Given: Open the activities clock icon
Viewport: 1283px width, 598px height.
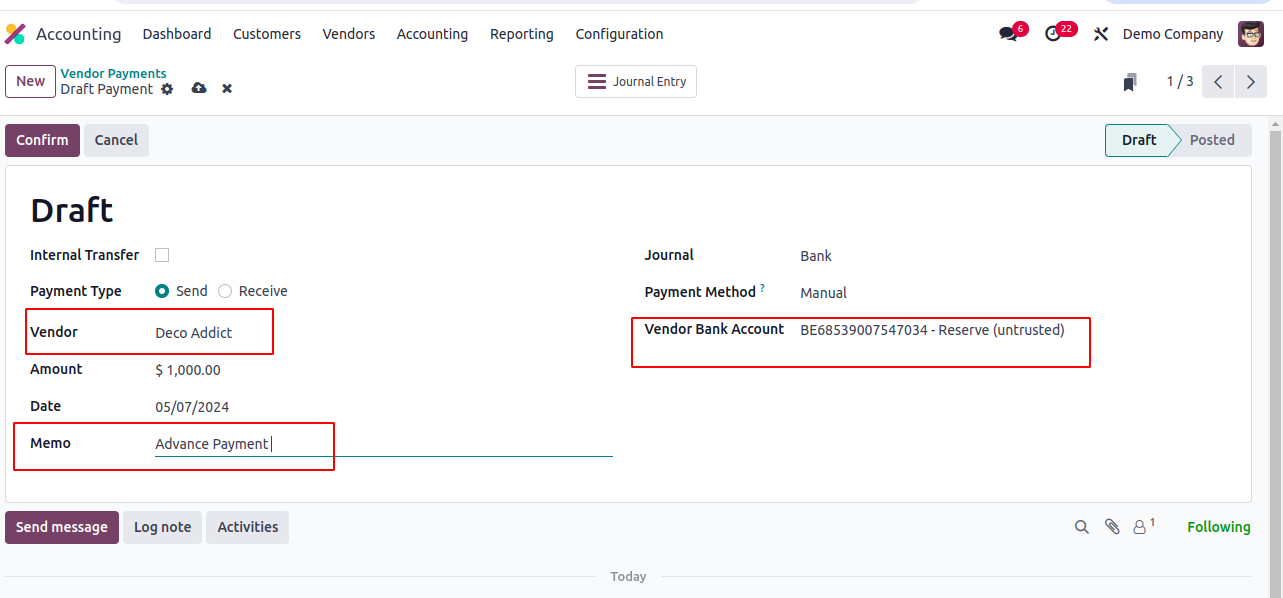Looking at the screenshot, I should [x=1052, y=34].
